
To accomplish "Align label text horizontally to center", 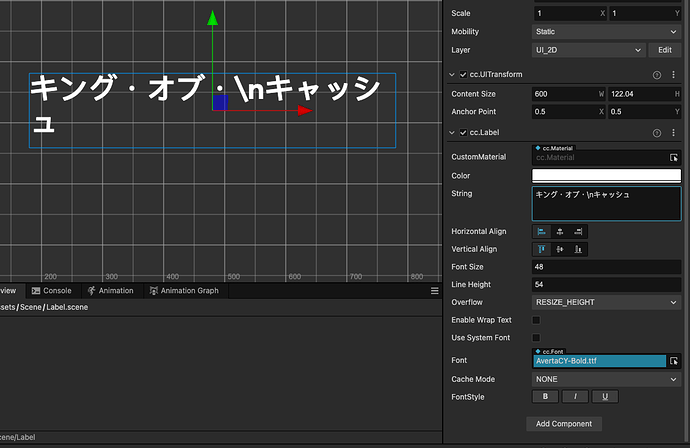I will [x=560, y=231].
